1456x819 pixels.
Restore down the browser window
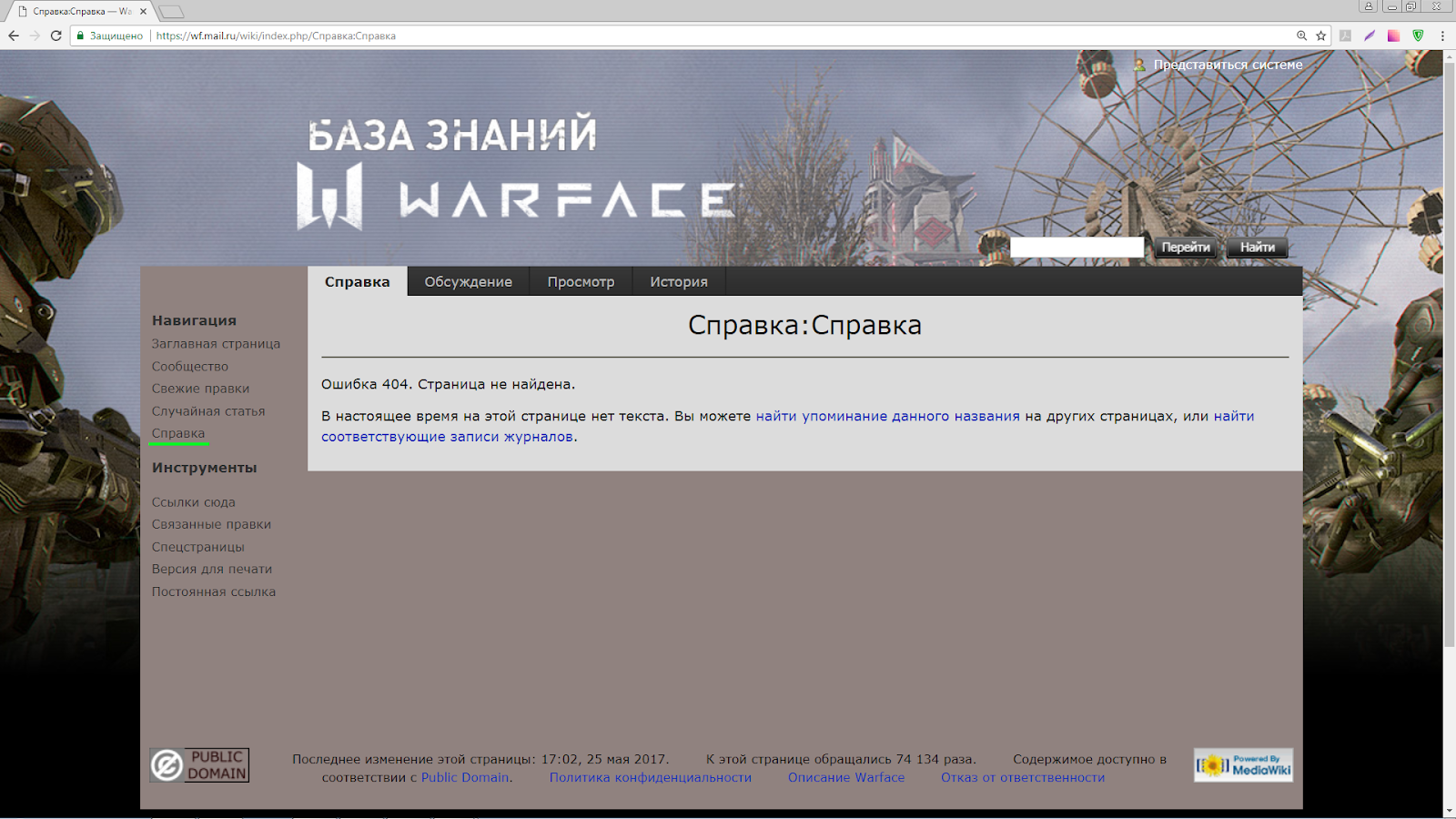click(1411, 6)
